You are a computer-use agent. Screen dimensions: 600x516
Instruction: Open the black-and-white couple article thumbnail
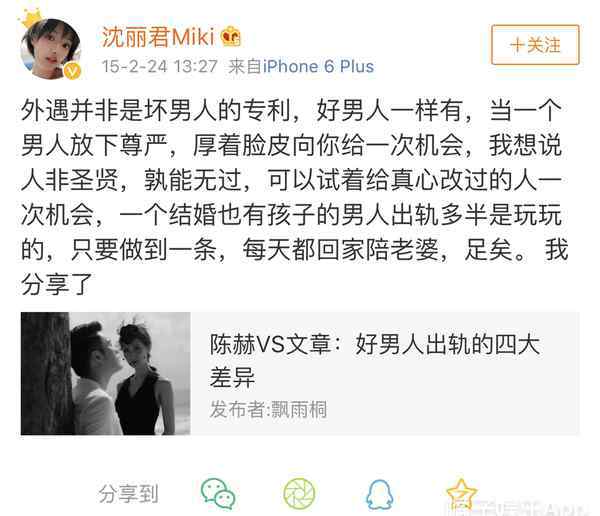coord(106,373)
